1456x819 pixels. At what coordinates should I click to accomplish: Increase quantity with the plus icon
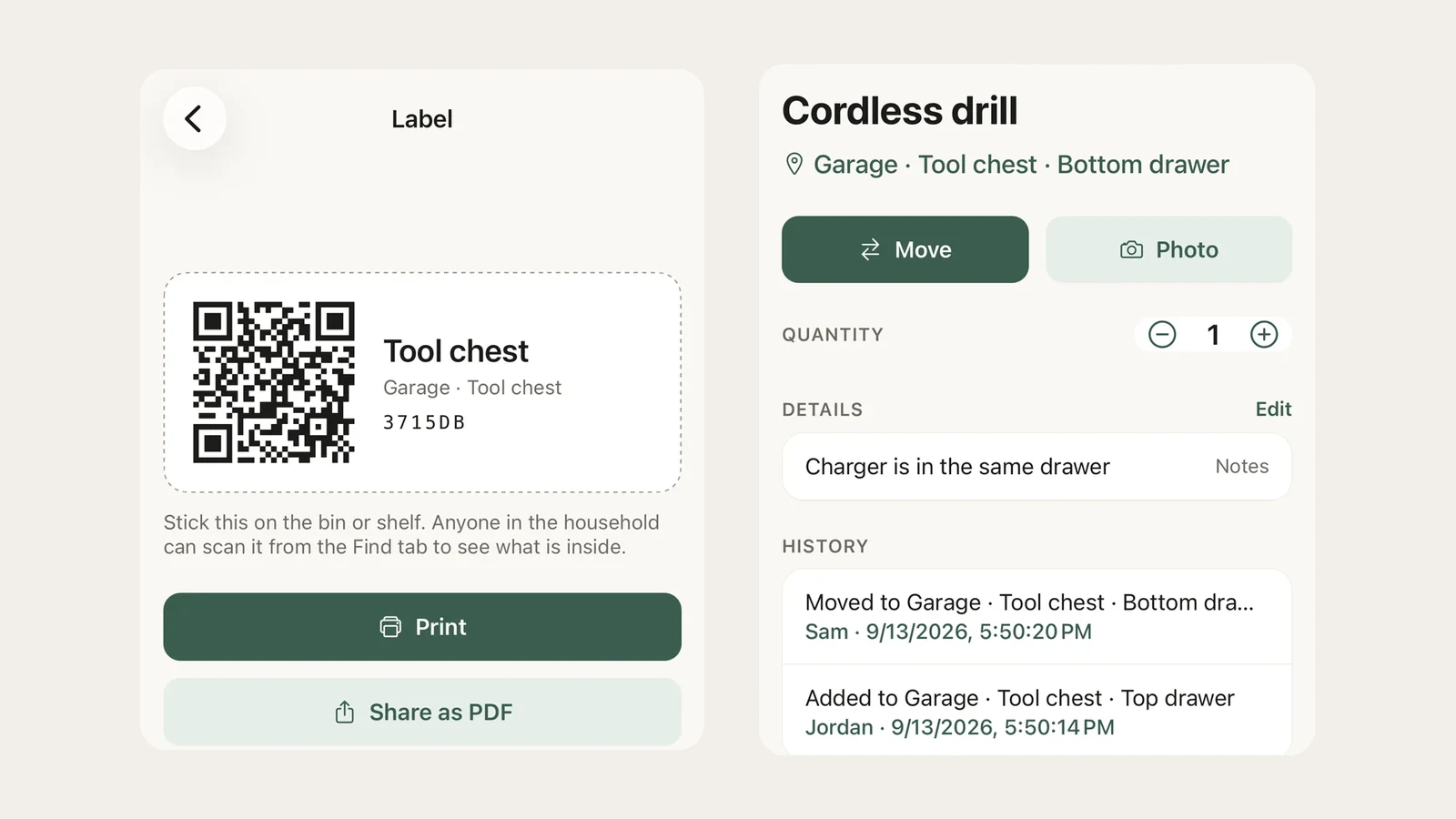coord(1264,335)
